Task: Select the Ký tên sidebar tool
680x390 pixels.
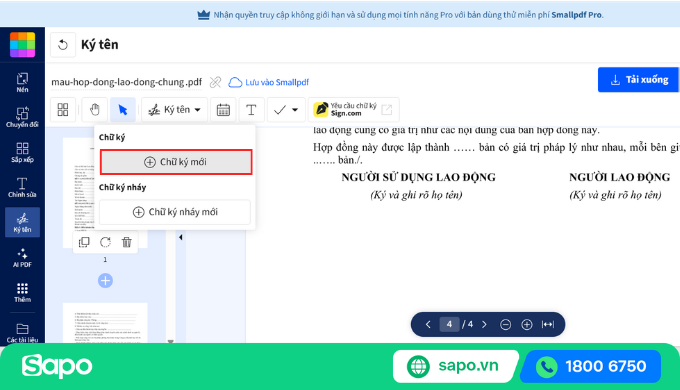Action: click(x=22, y=222)
